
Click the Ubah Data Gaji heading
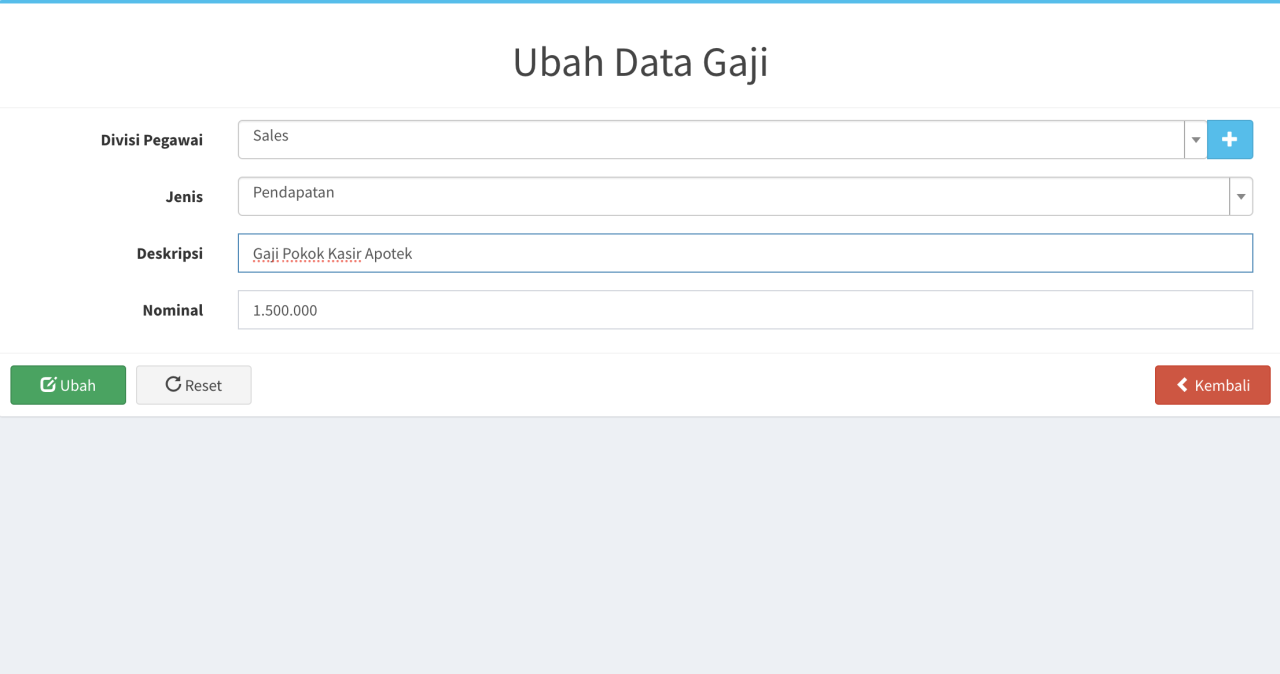click(x=640, y=63)
